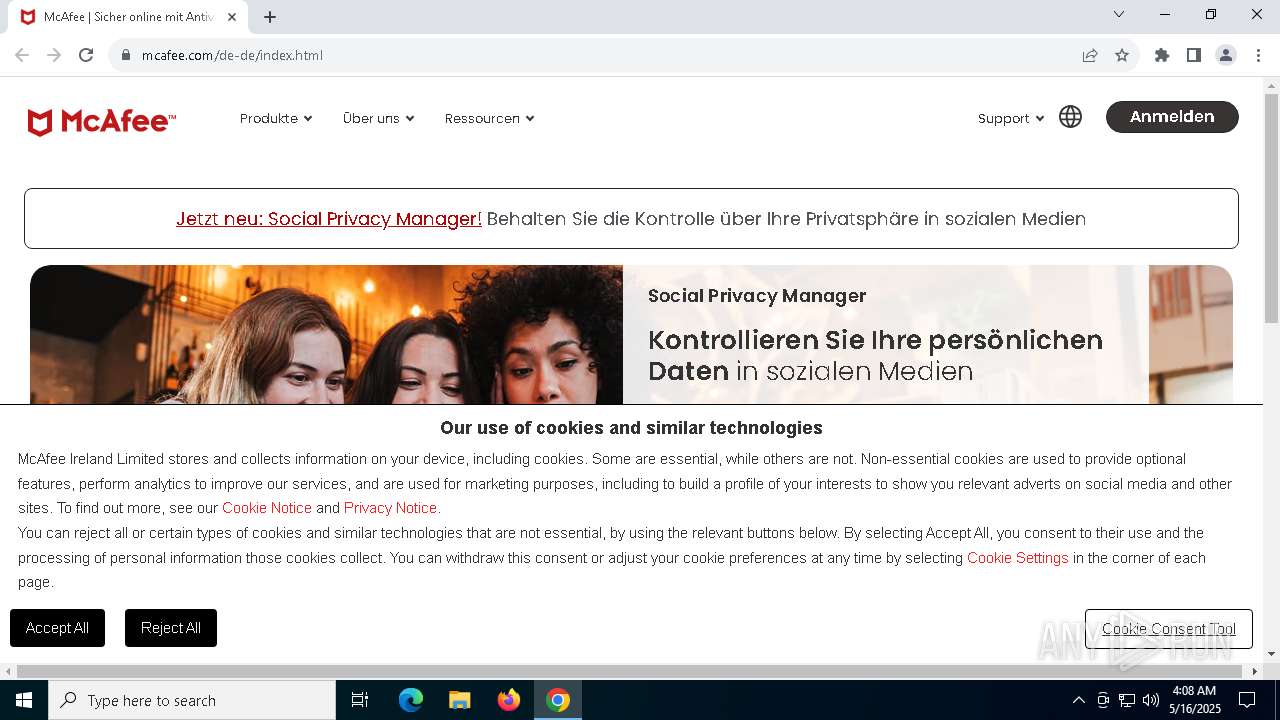Click the taskbar clock showing 4:08 AM
This screenshot has height=720, width=1280.
[1195, 700]
